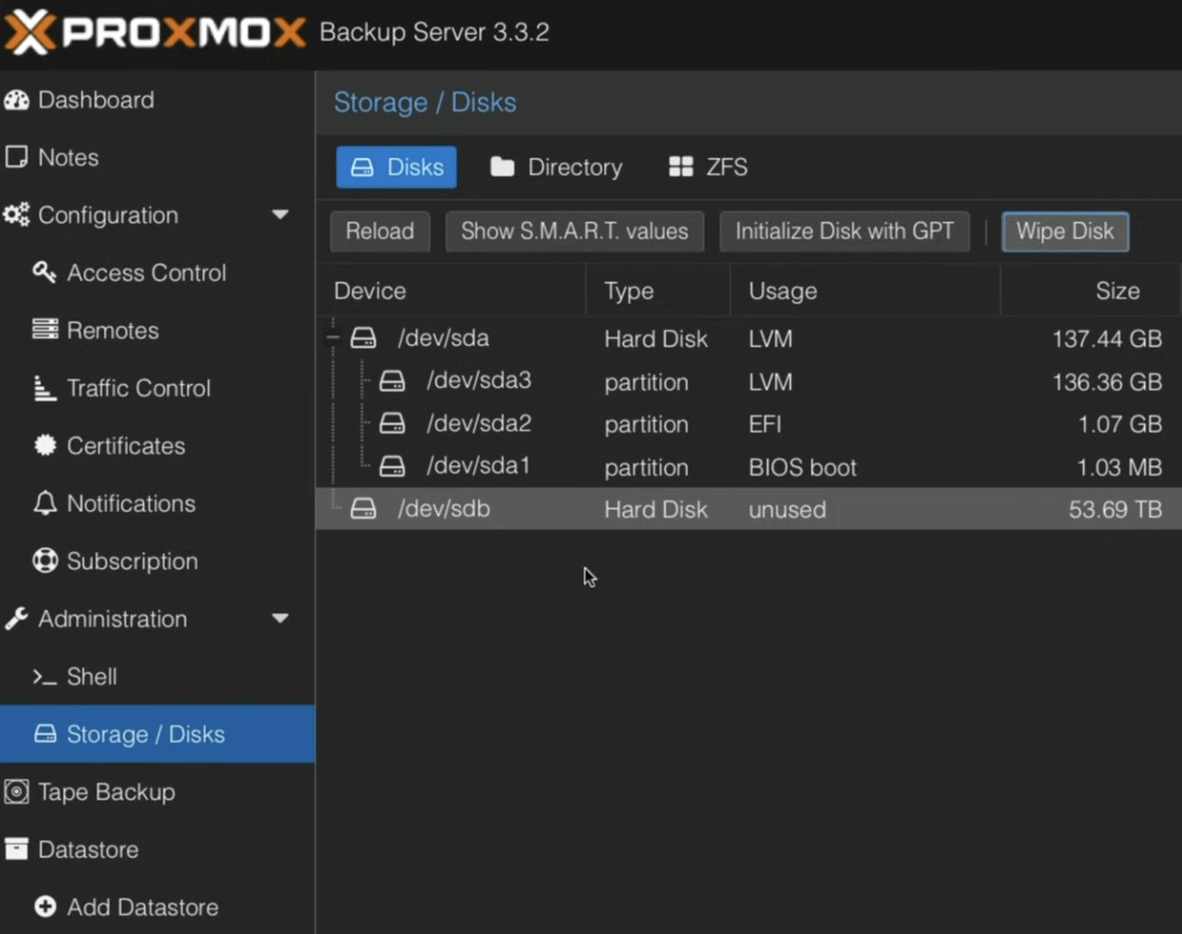Reload the disk list
The height and width of the screenshot is (934, 1182).
click(x=379, y=231)
